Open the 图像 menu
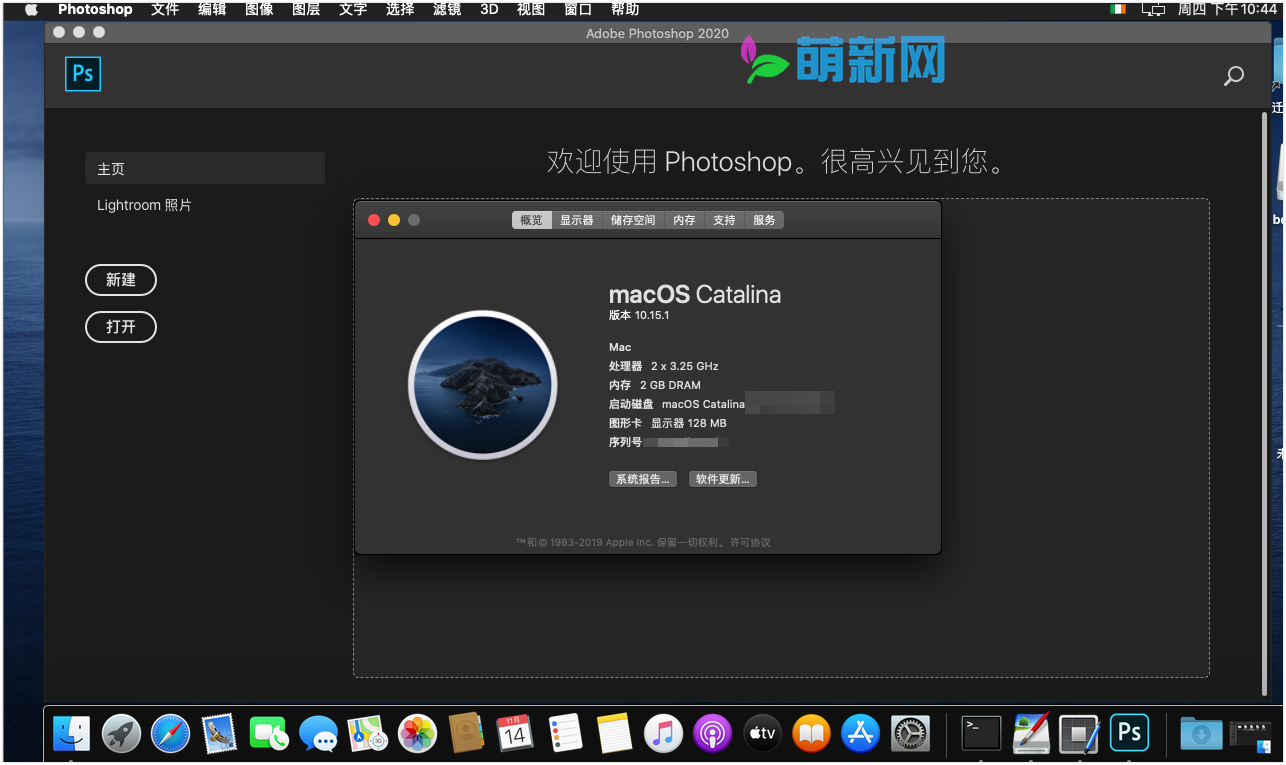This screenshot has height=765, width=1286. coord(259,9)
